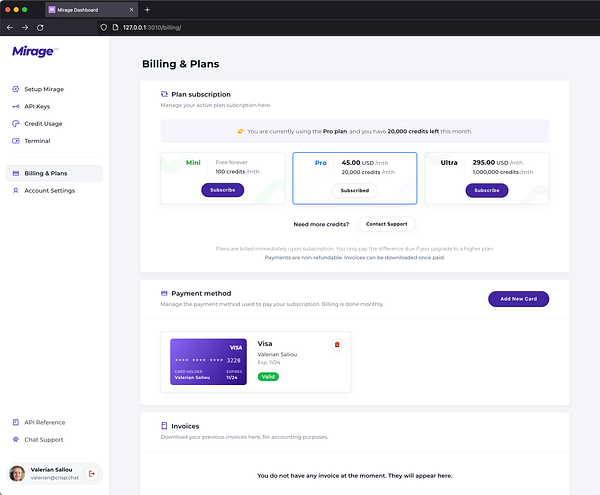Click the Account Settings person icon

[x=16, y=191]
